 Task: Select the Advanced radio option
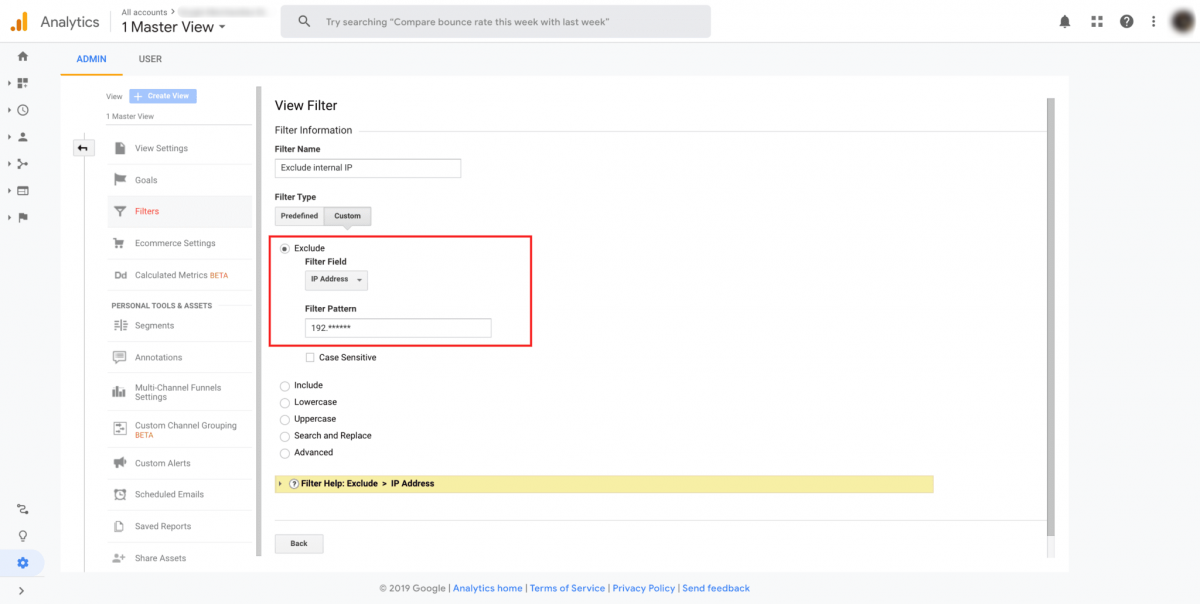(x=285, y=452)
